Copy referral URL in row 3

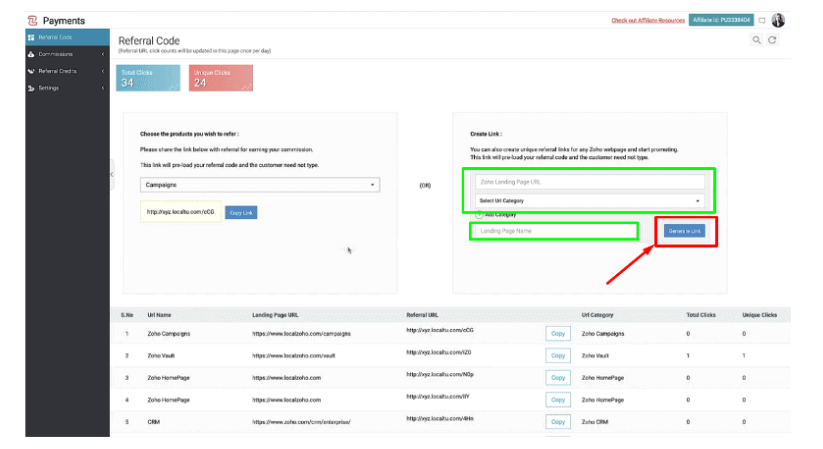tap(557, 378)
